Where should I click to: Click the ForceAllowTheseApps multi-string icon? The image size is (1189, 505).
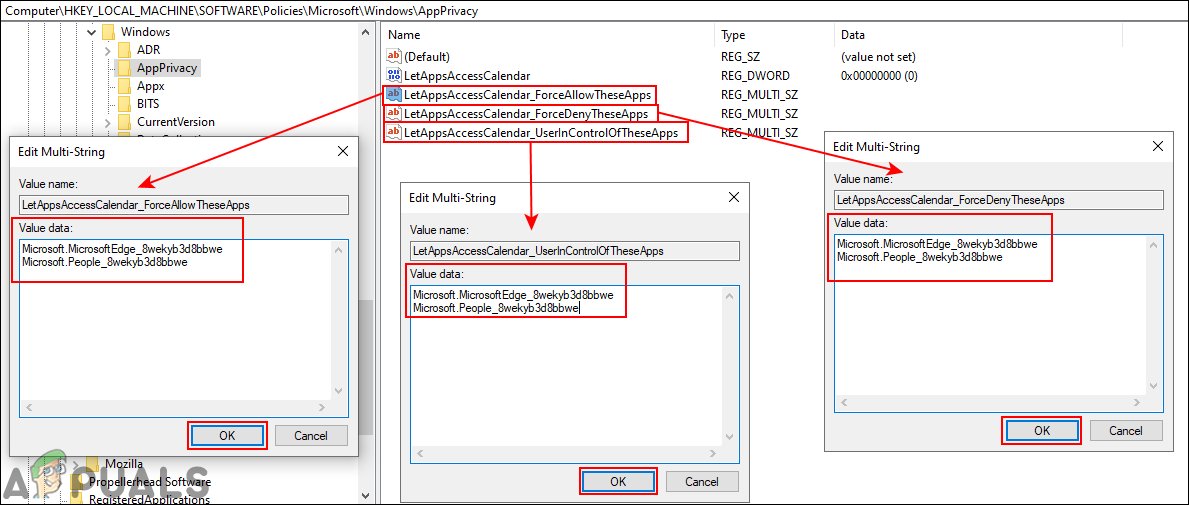tap(394, 95)
